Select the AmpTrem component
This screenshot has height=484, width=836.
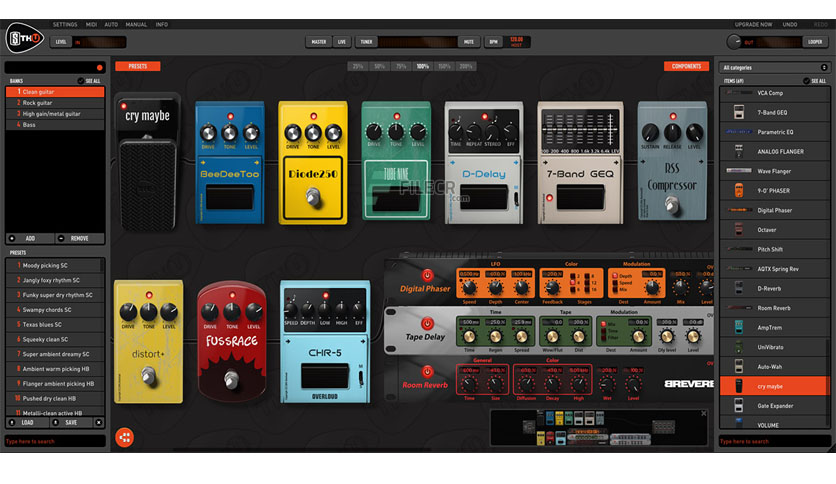tap(774, 327)
